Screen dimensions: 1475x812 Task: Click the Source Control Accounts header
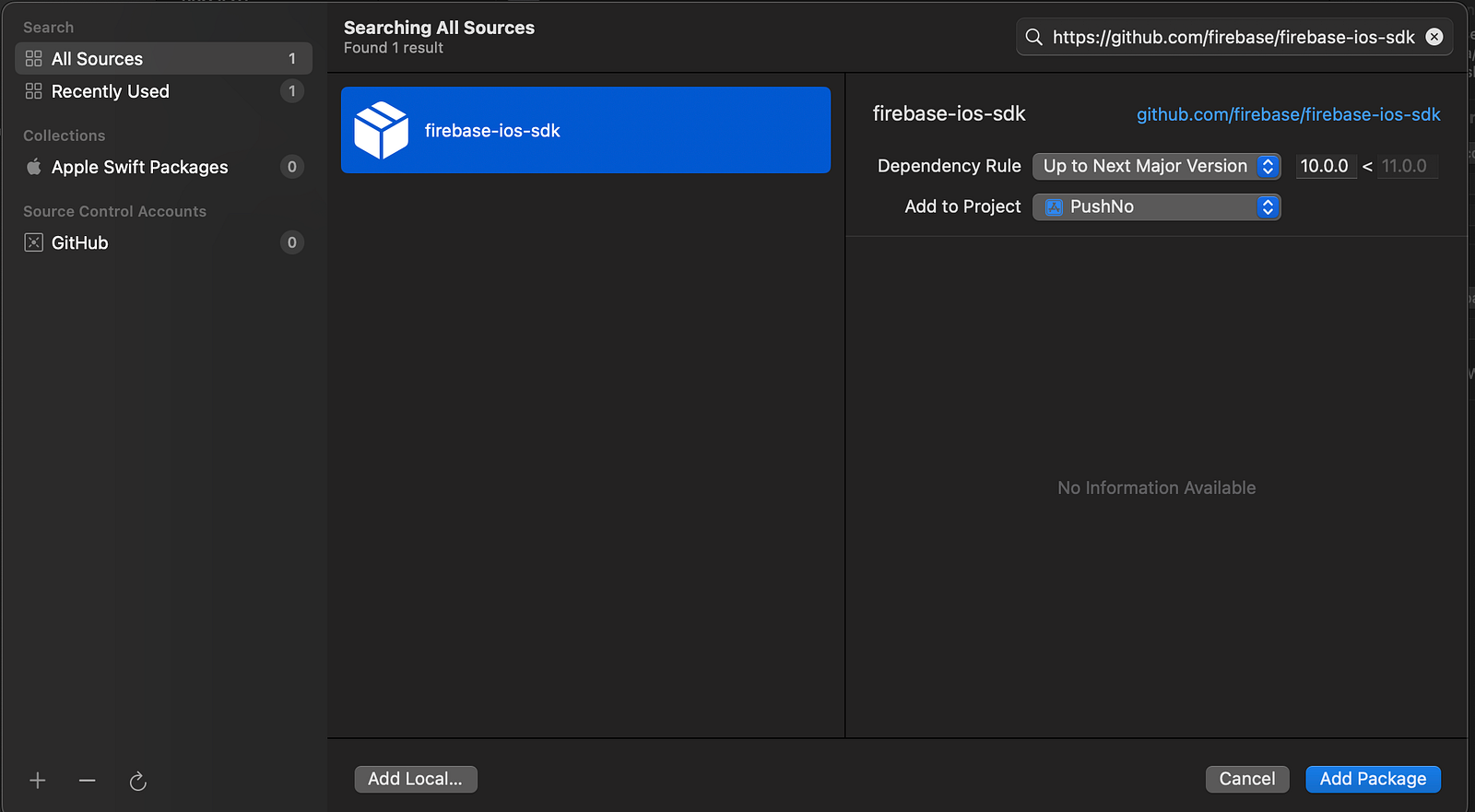(x=115, y=211)
